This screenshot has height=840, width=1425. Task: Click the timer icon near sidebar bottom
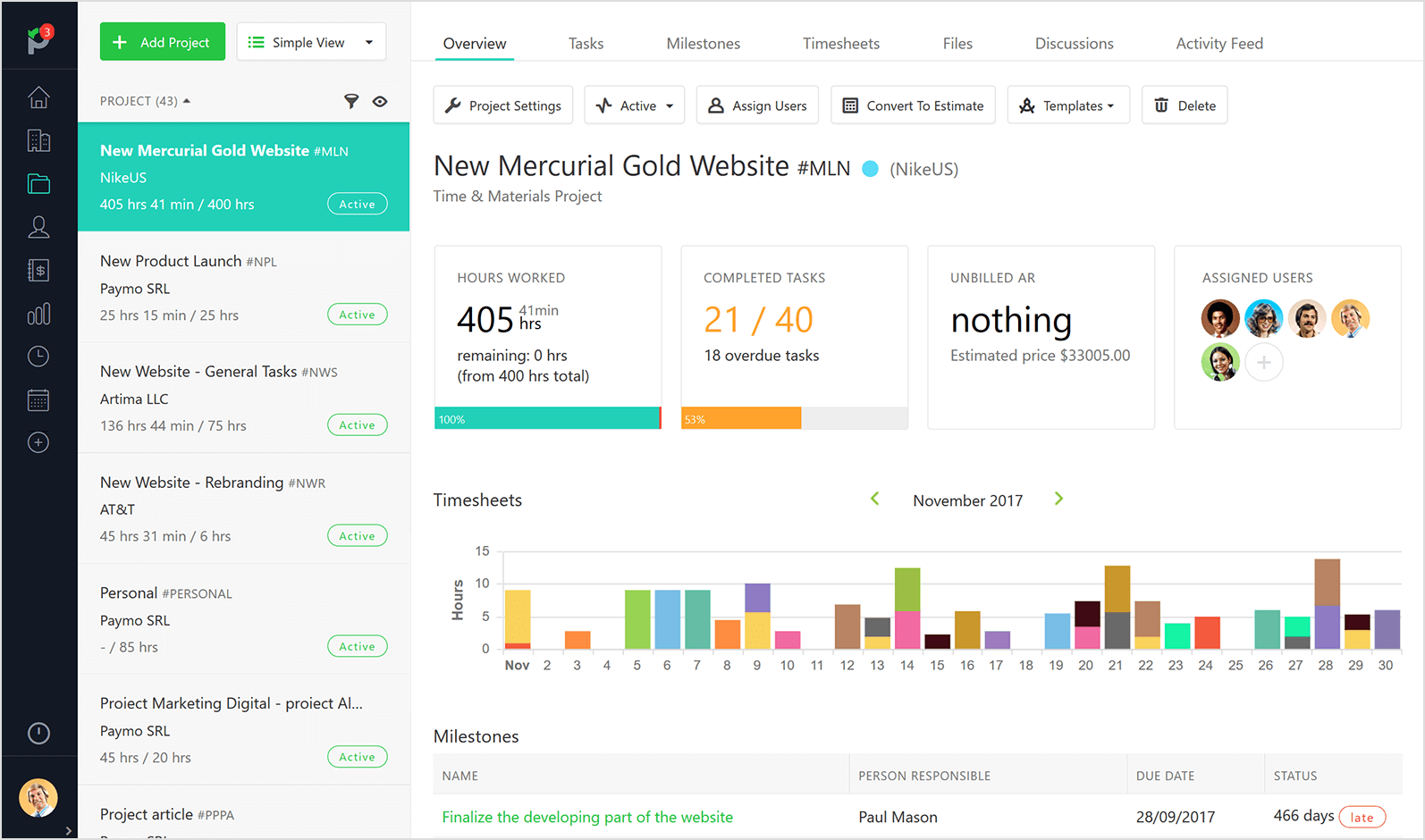click(38, 733)
